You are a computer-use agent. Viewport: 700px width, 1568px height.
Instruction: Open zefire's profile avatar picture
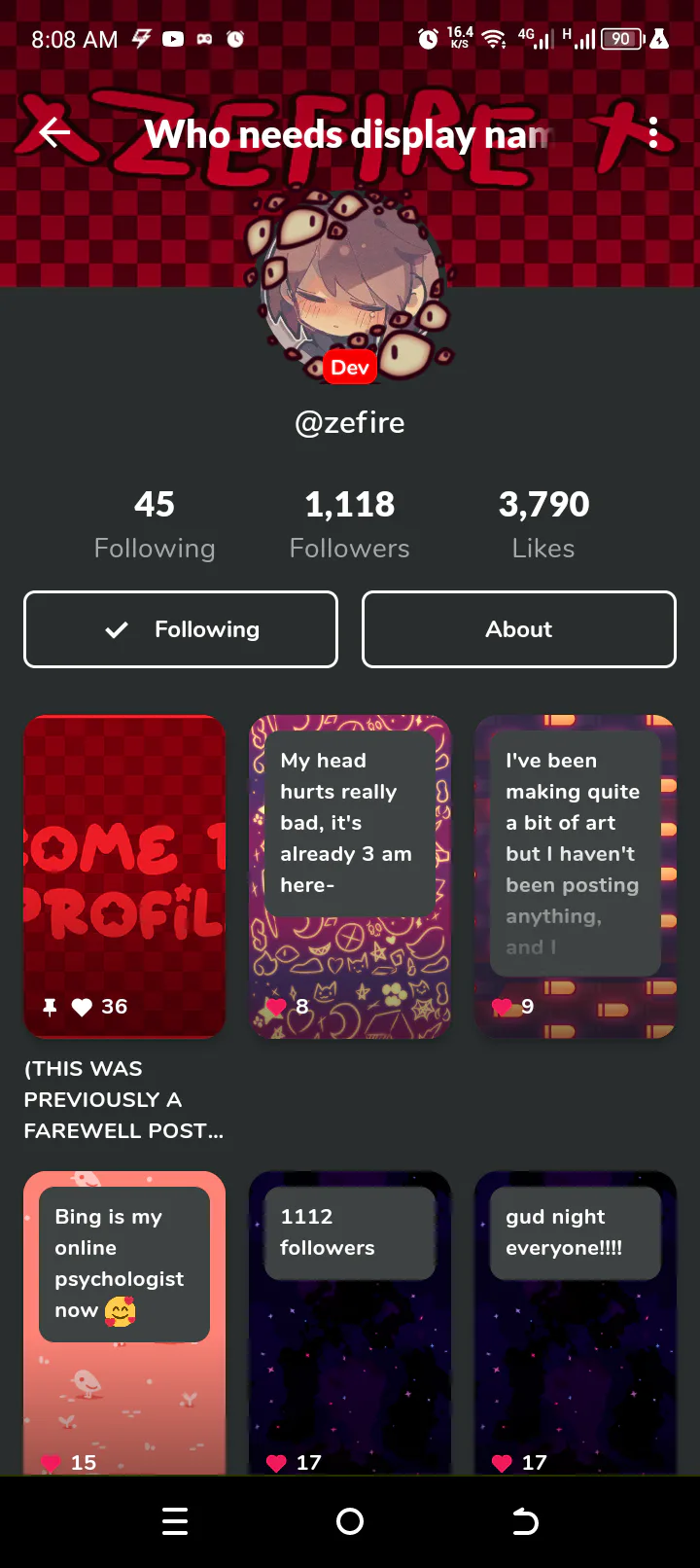[x=350, y=287]
